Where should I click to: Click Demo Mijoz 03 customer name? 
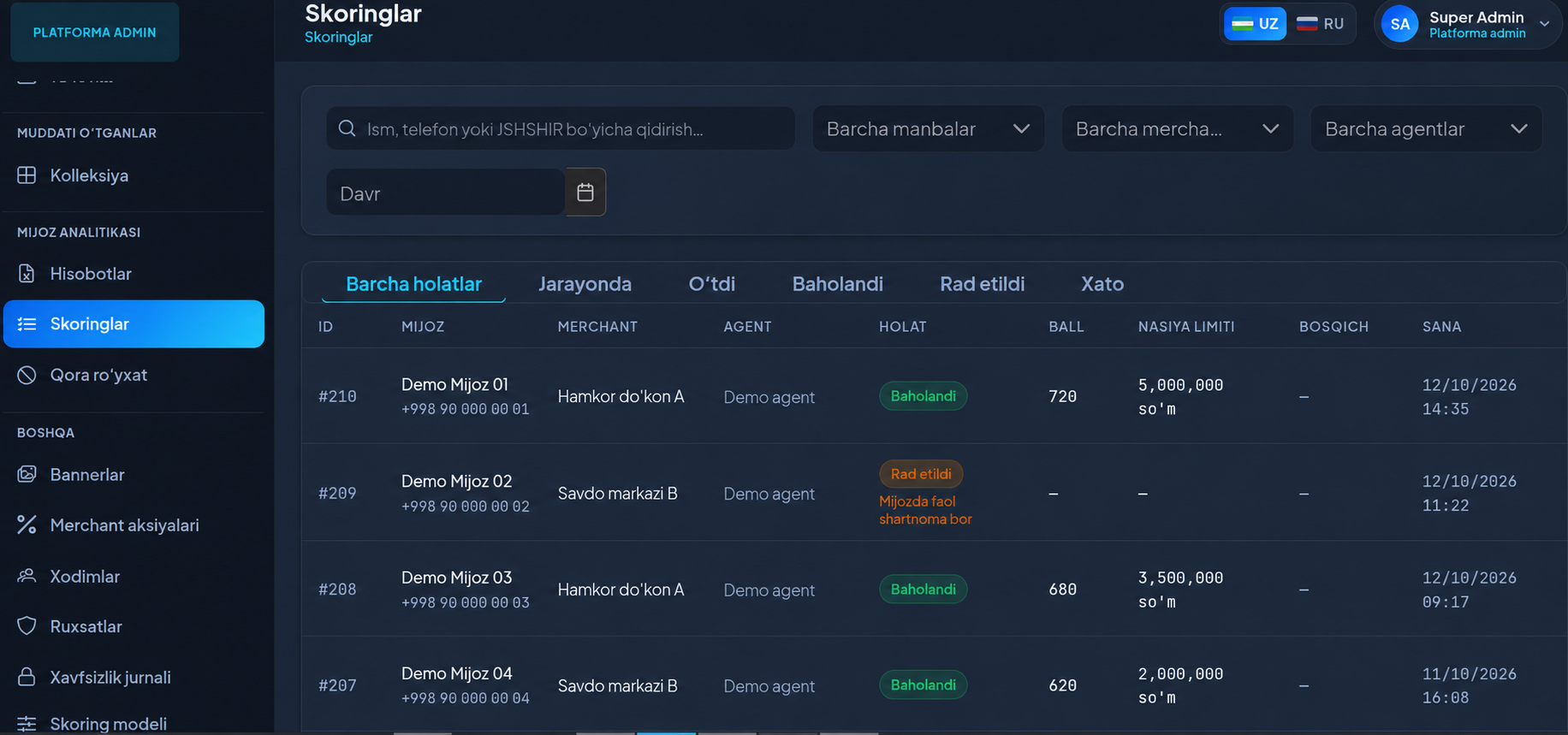point(456,578)
